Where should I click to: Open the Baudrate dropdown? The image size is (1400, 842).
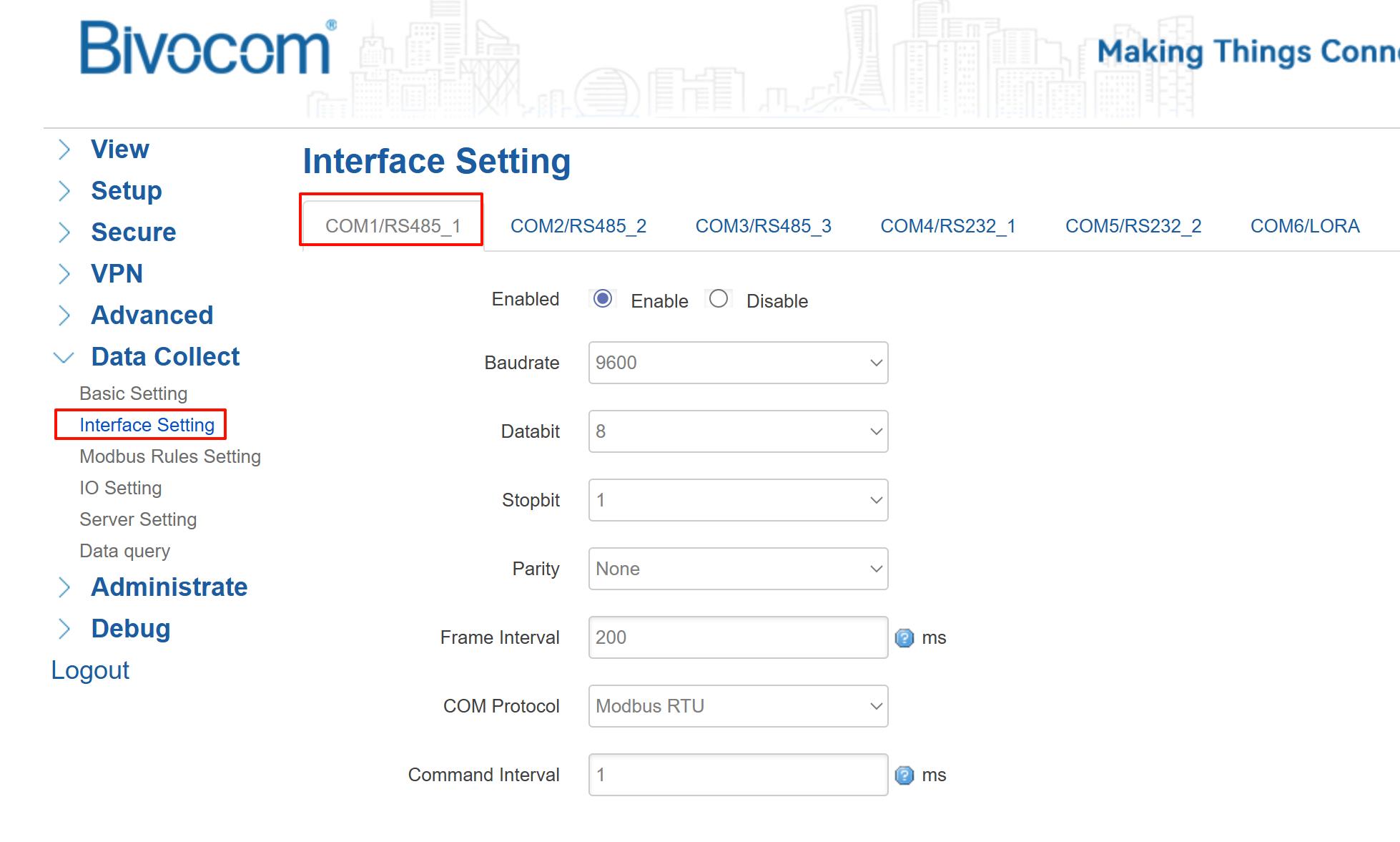click(737, 363)
